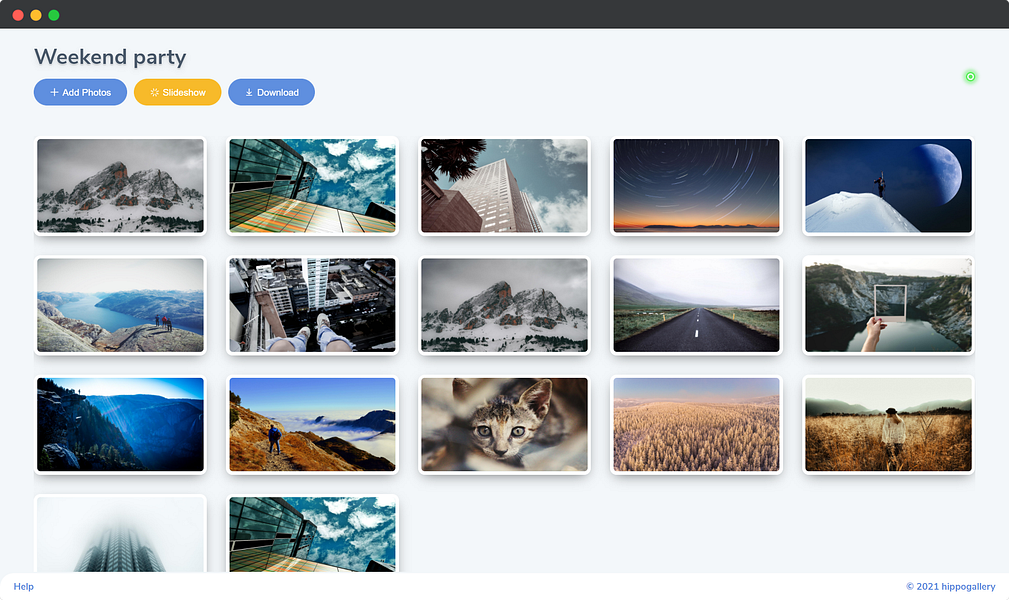Maximize the window with green button

click(54, 15)
